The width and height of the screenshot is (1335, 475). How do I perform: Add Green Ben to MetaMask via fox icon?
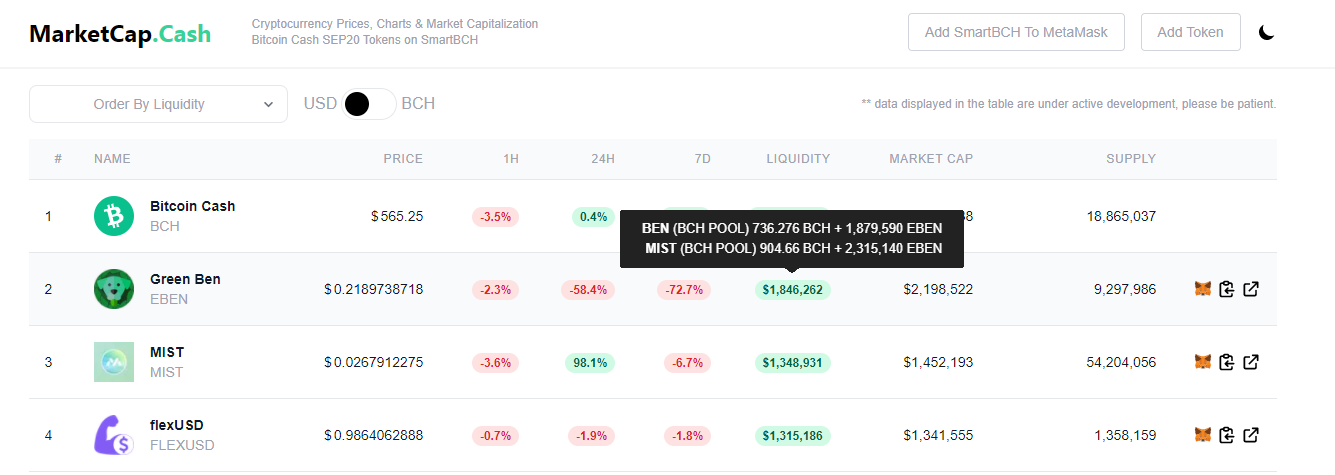1203,289
